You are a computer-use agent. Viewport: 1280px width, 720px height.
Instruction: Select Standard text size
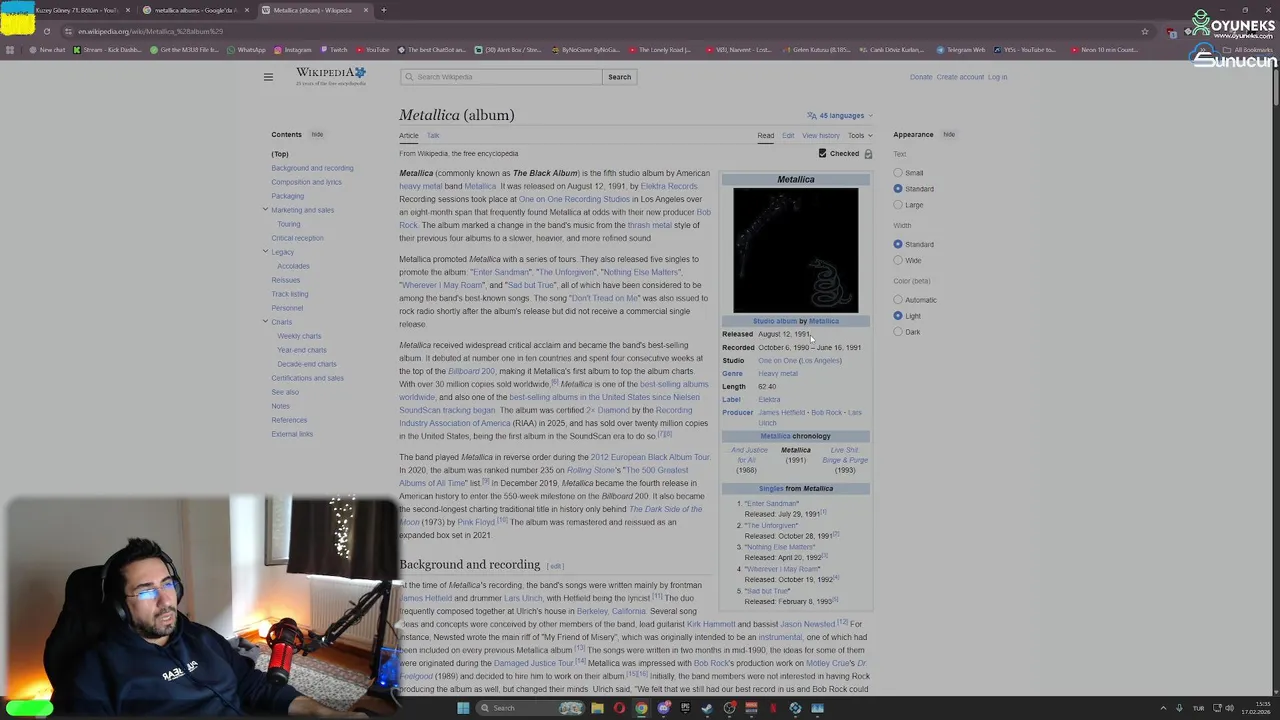[898, 189]
